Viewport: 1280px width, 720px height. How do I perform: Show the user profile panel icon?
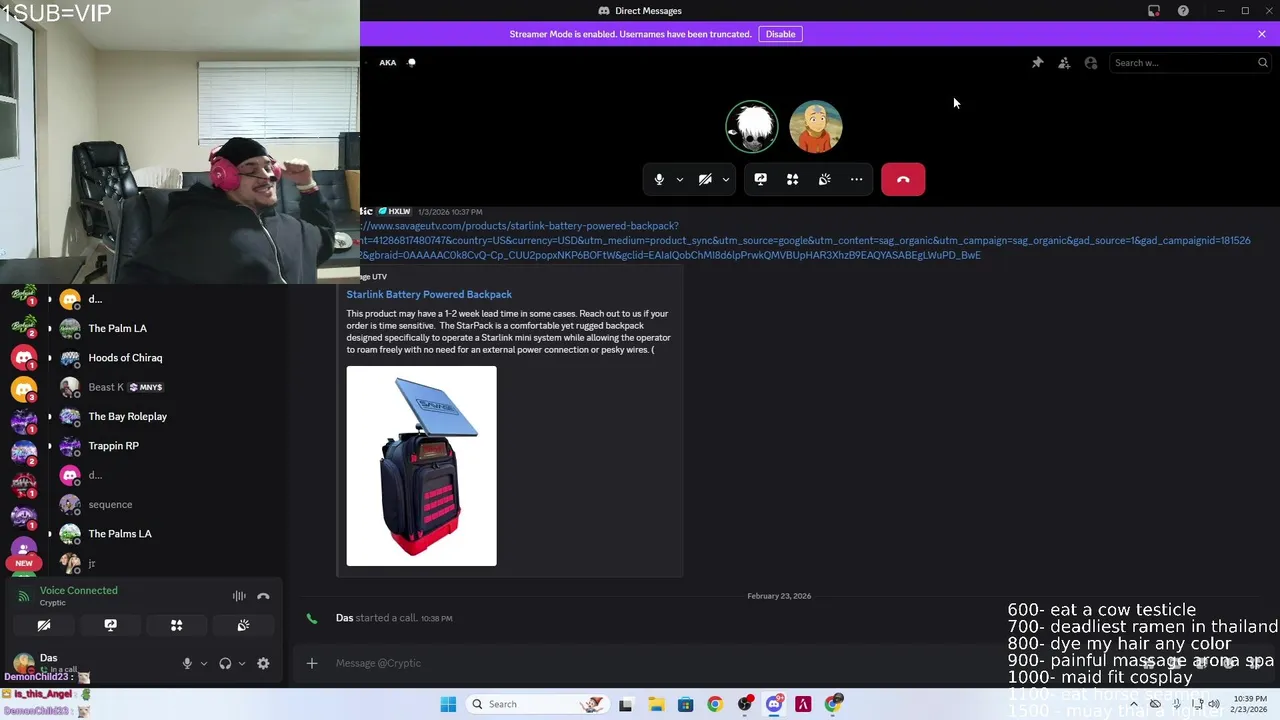[1091, 63]
